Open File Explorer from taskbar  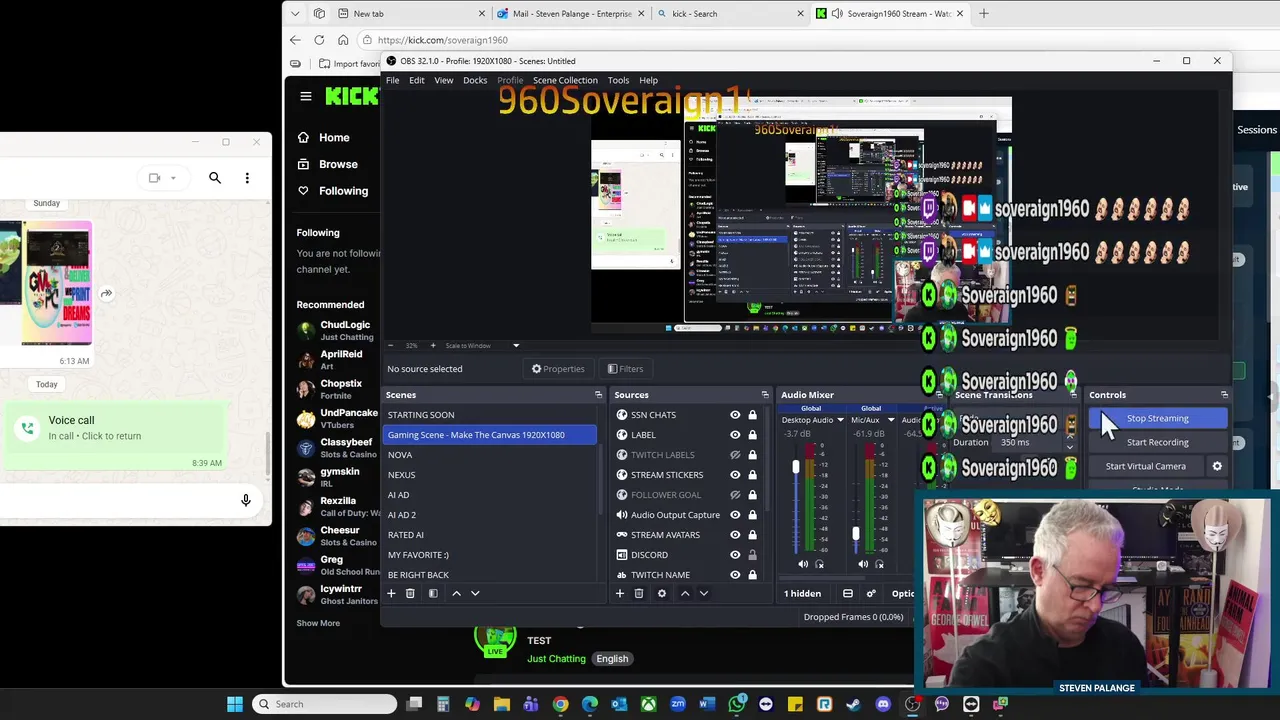click(x=502, y=704)
